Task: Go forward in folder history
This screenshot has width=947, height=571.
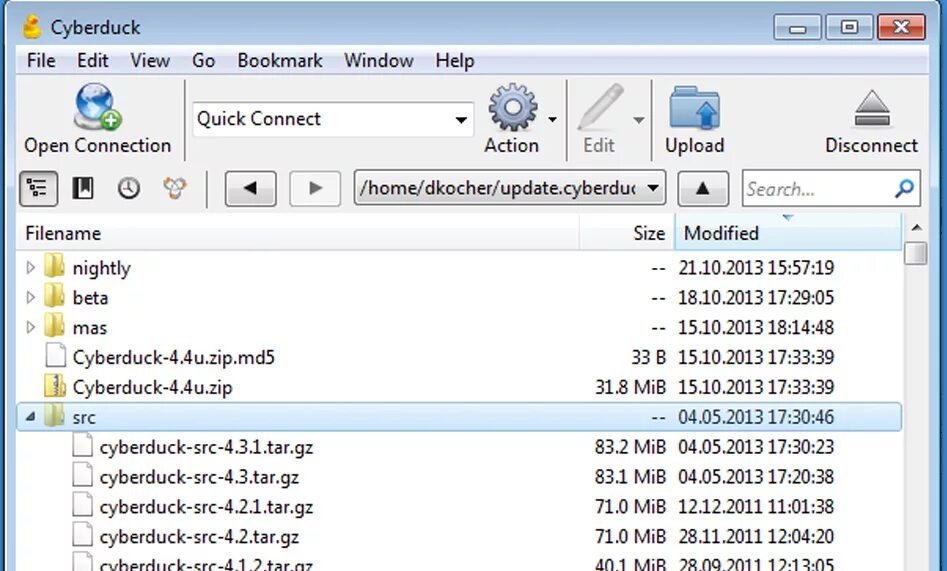Action: (x=315, y=189)
